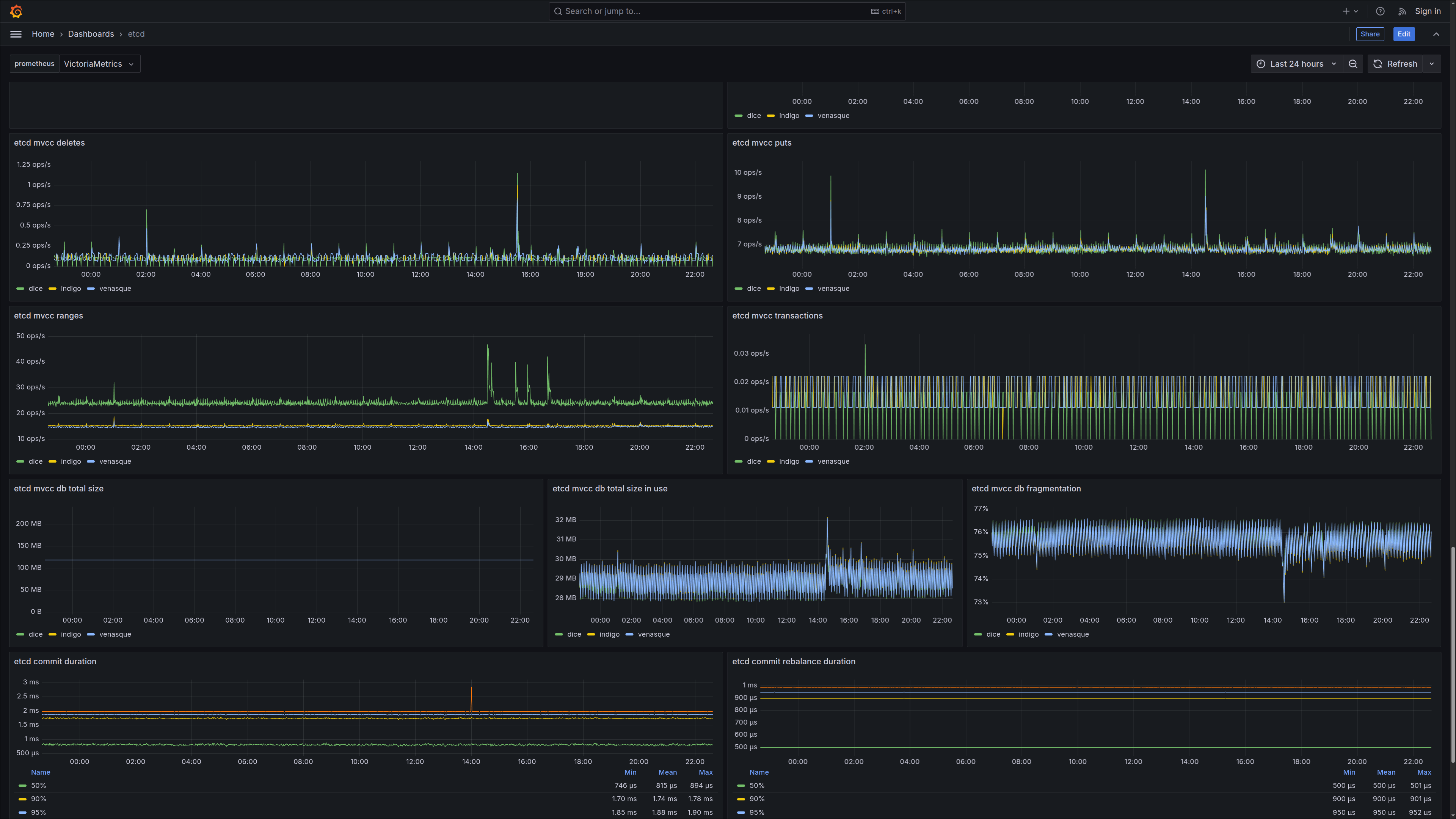Click the plus add new icon
The image size is (1456, 819).
(1346, 11)
